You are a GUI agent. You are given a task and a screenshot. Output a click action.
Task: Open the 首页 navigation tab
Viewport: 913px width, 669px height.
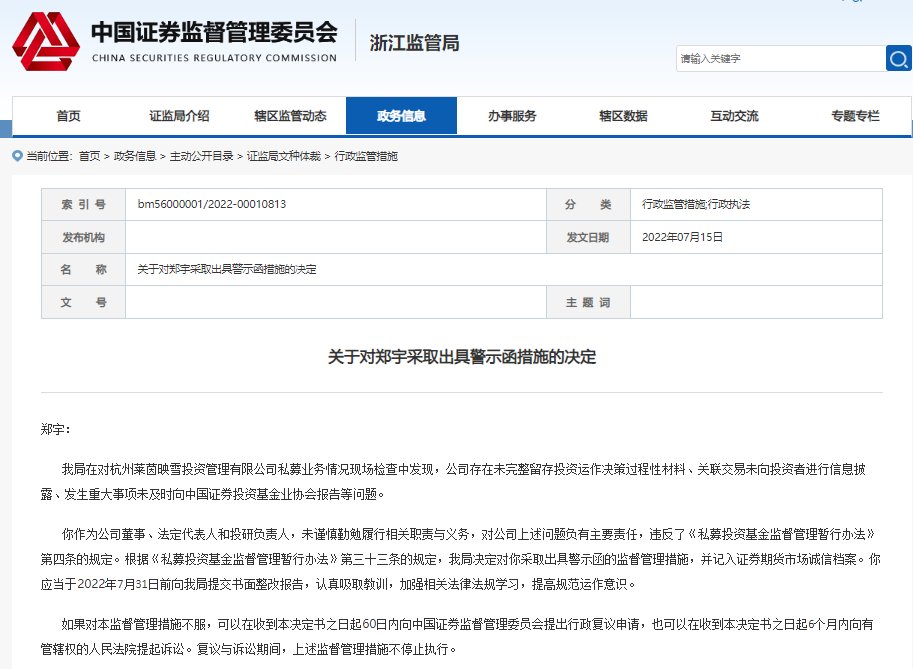[x=67, y=115]
